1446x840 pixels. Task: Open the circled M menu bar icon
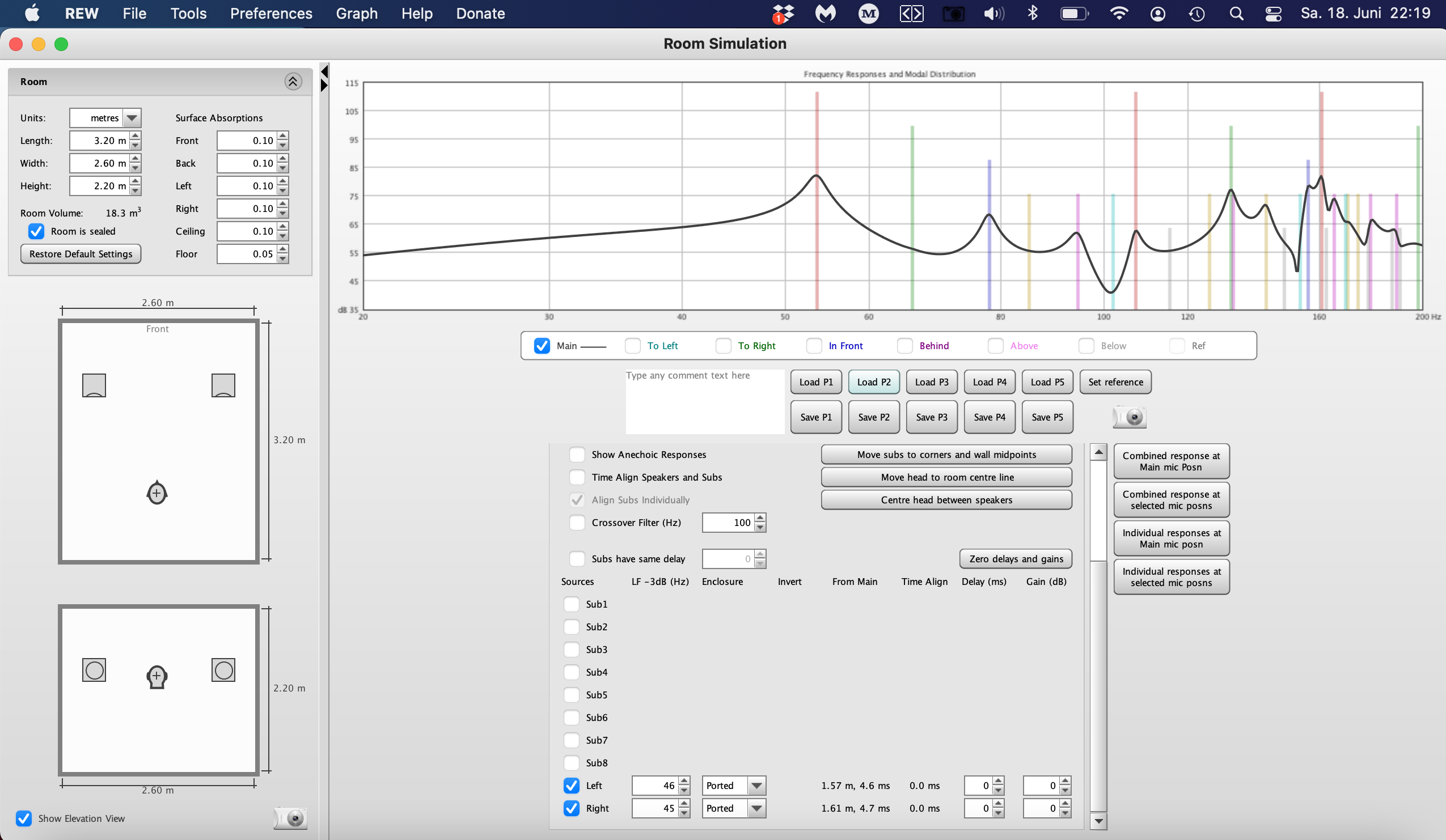coord(868,14)
